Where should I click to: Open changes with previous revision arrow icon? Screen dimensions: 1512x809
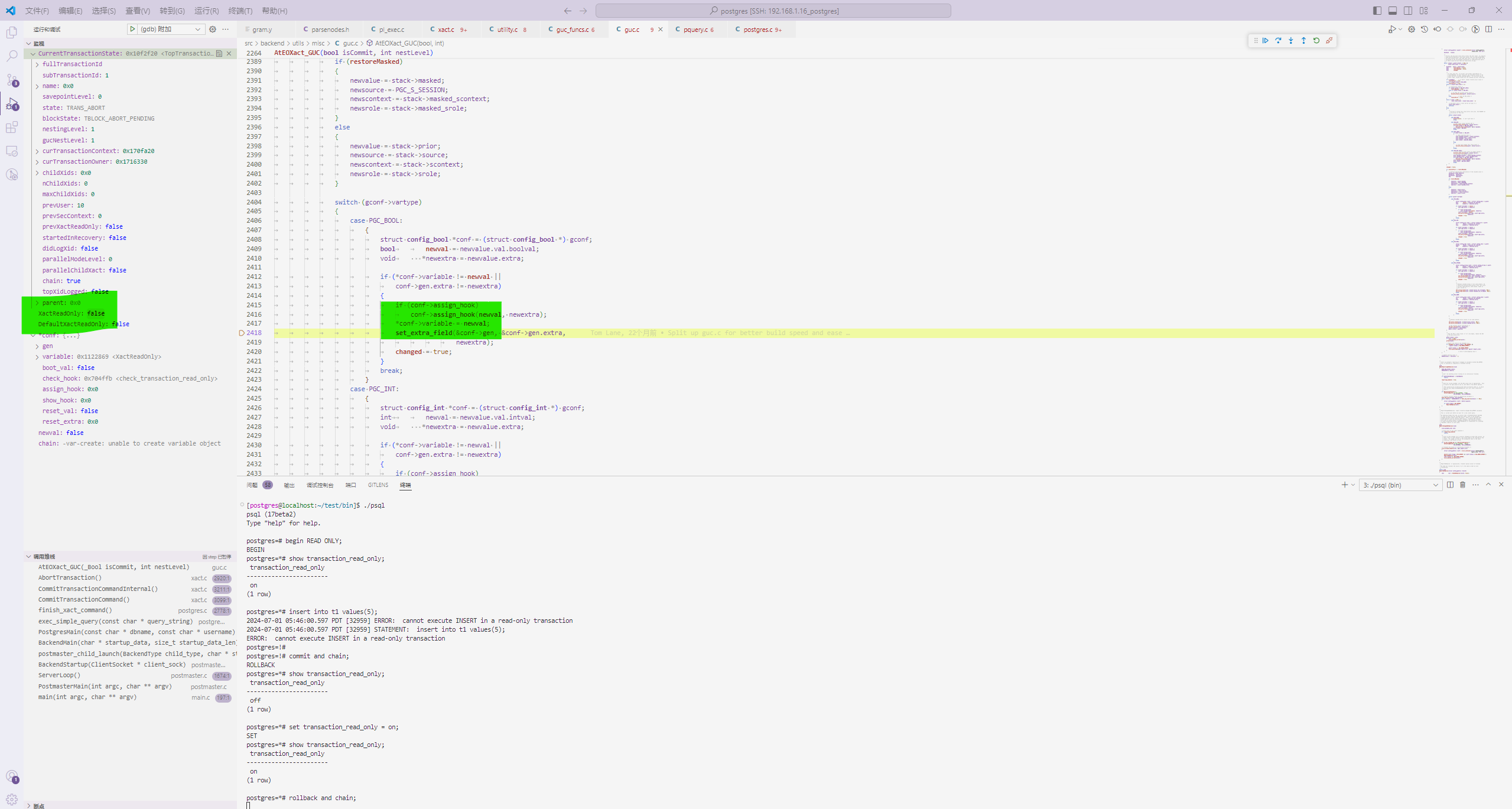pyautogui.click(x=1438, y=29)
